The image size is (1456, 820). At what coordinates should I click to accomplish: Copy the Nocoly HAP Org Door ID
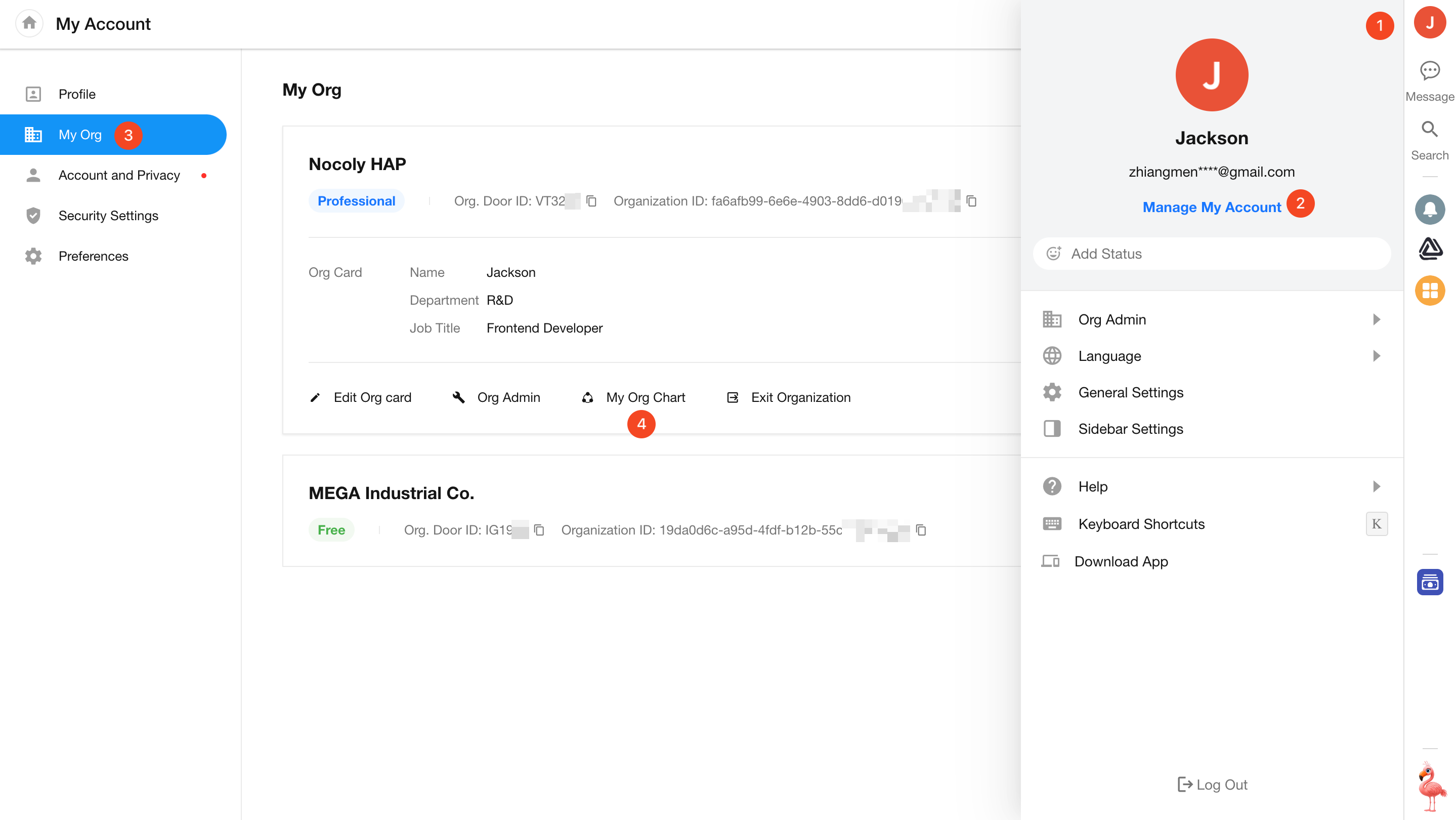591,201
